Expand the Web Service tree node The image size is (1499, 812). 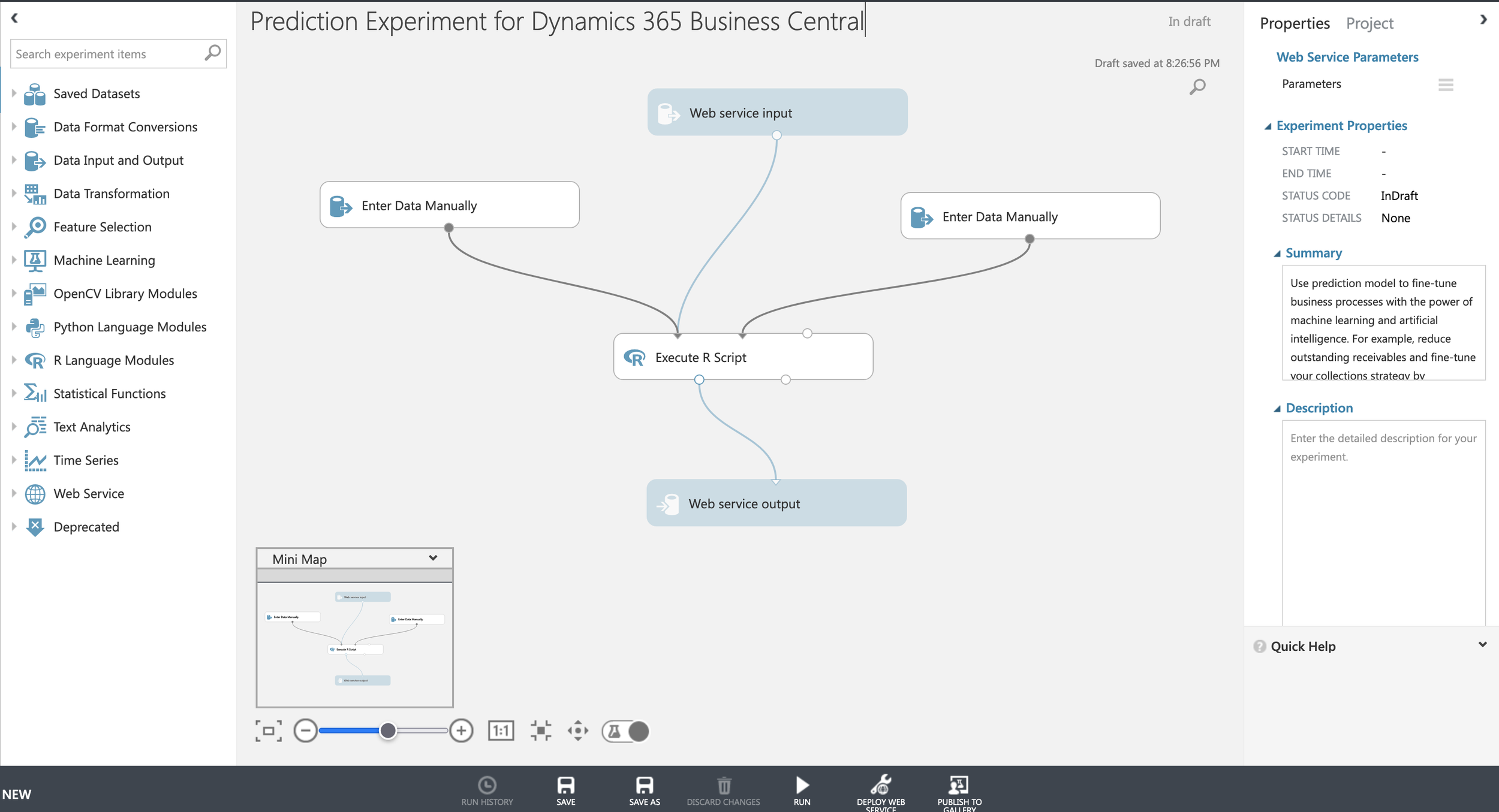click(14, 493)
